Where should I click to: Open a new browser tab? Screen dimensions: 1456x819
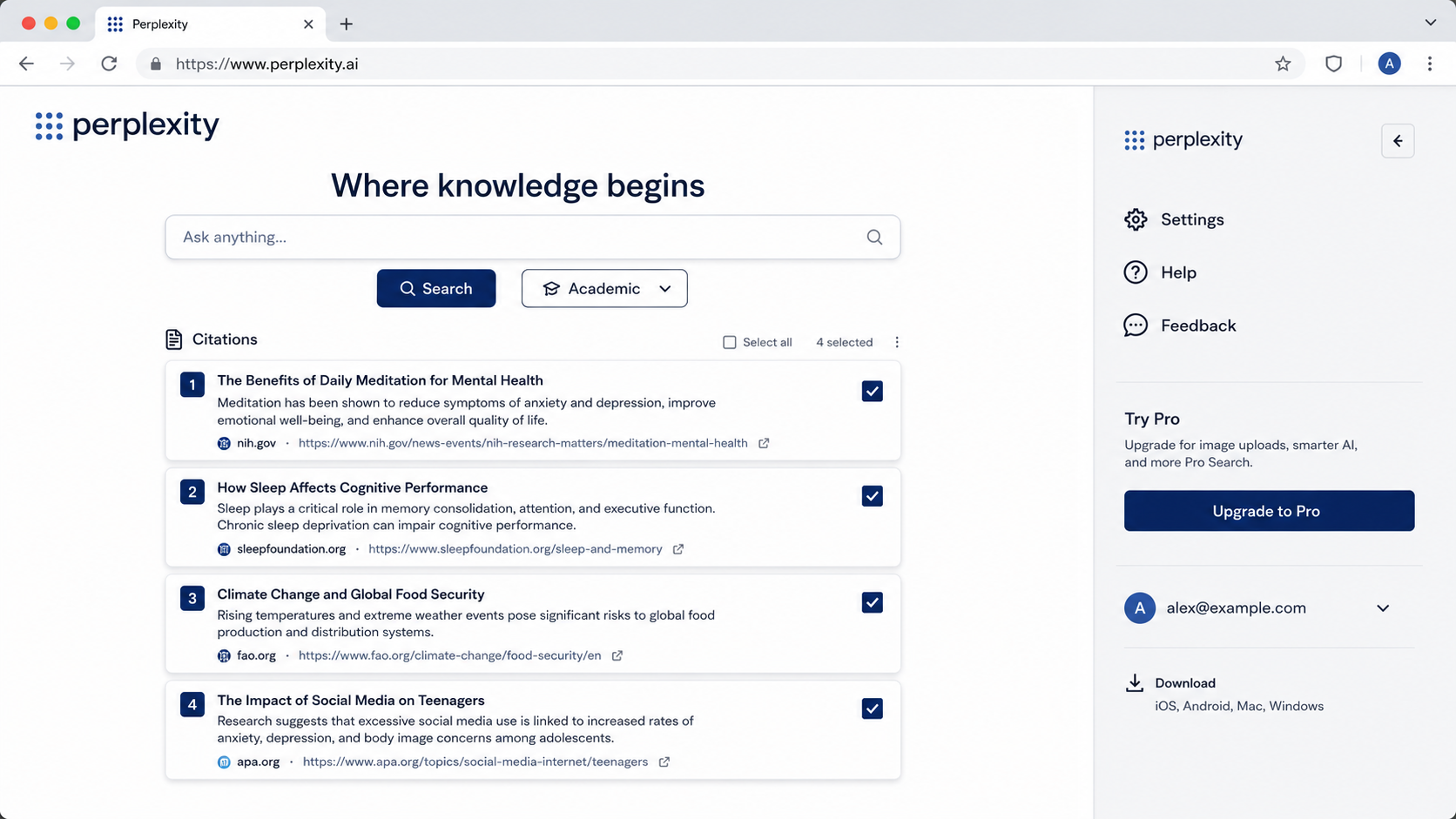347,23
